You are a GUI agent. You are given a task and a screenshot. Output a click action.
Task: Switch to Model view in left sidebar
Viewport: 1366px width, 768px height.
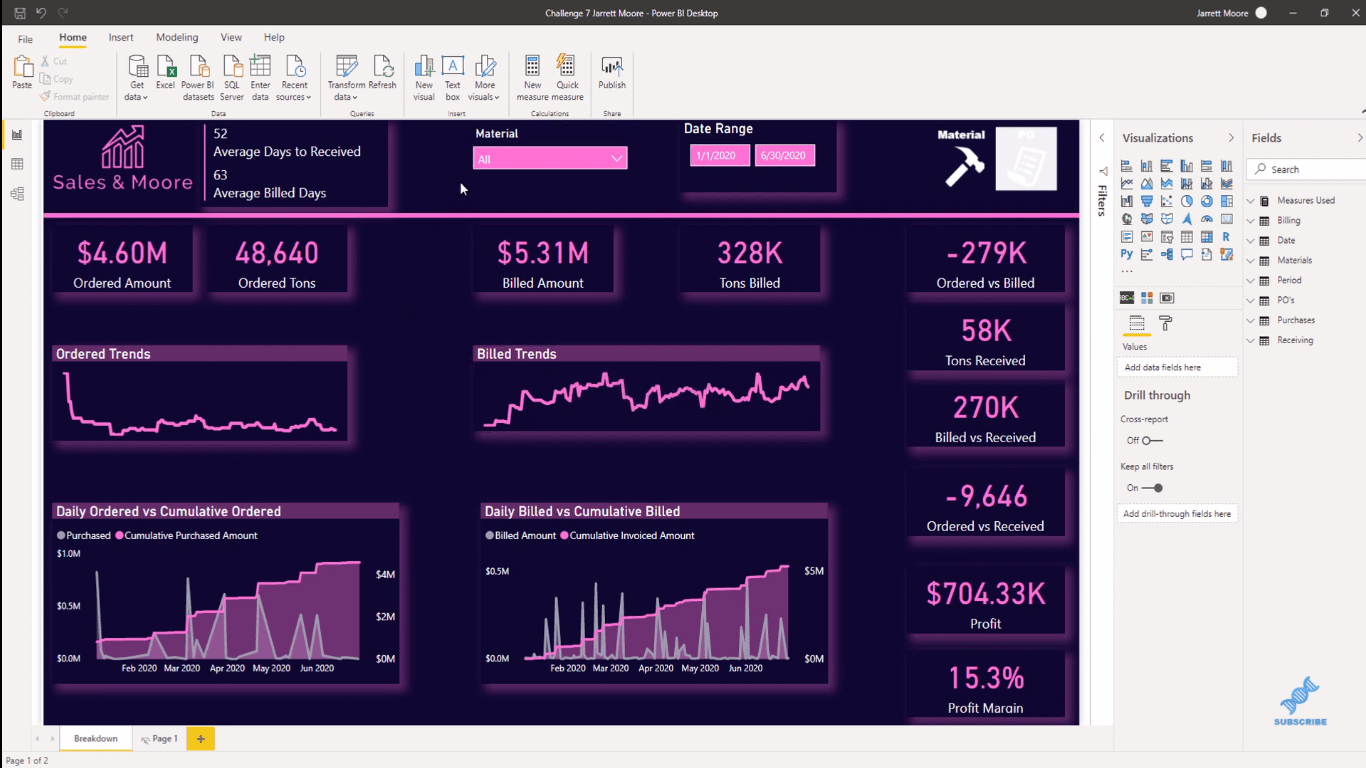click(17, 194)
